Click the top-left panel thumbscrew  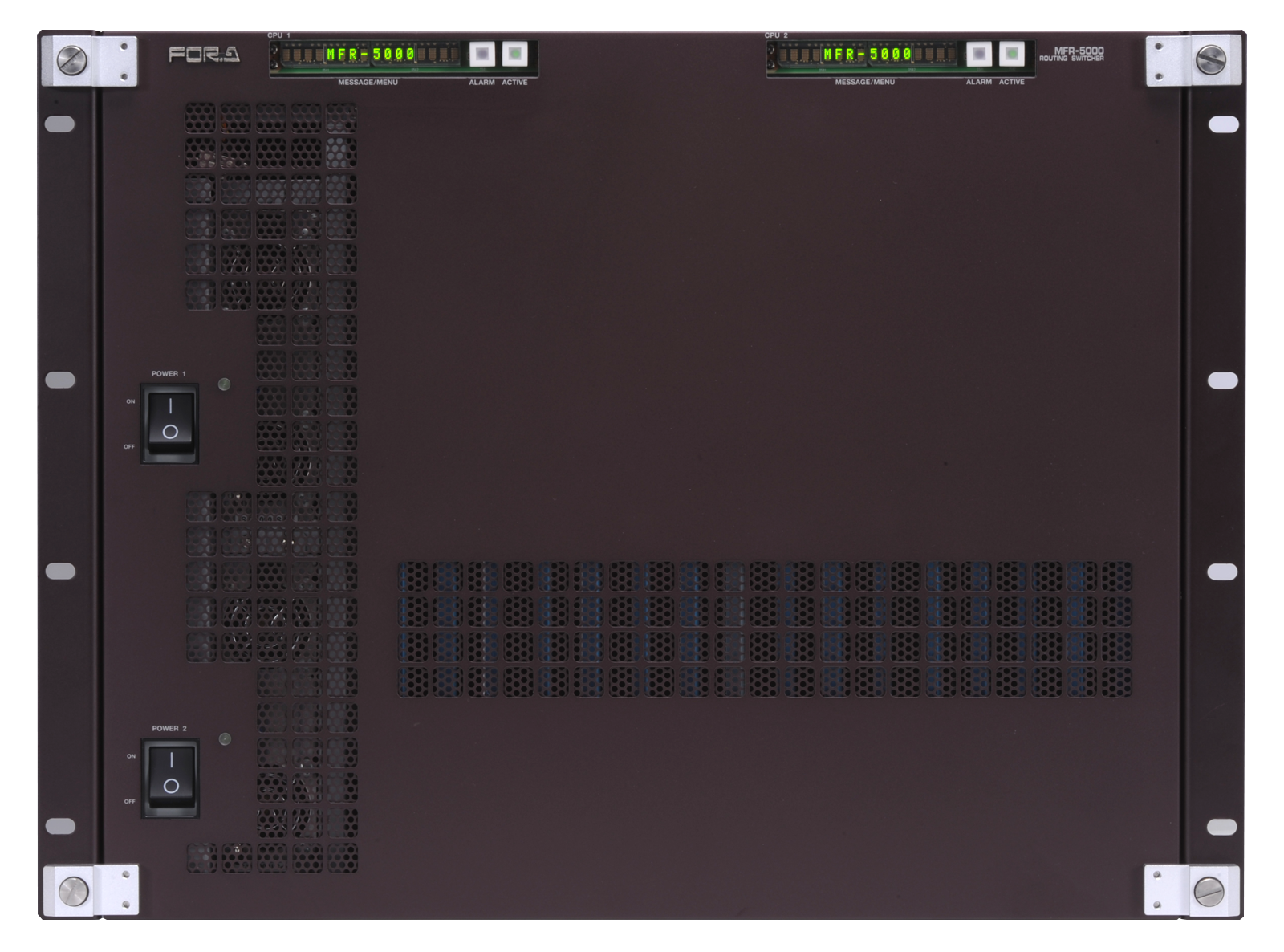(71, 59)
